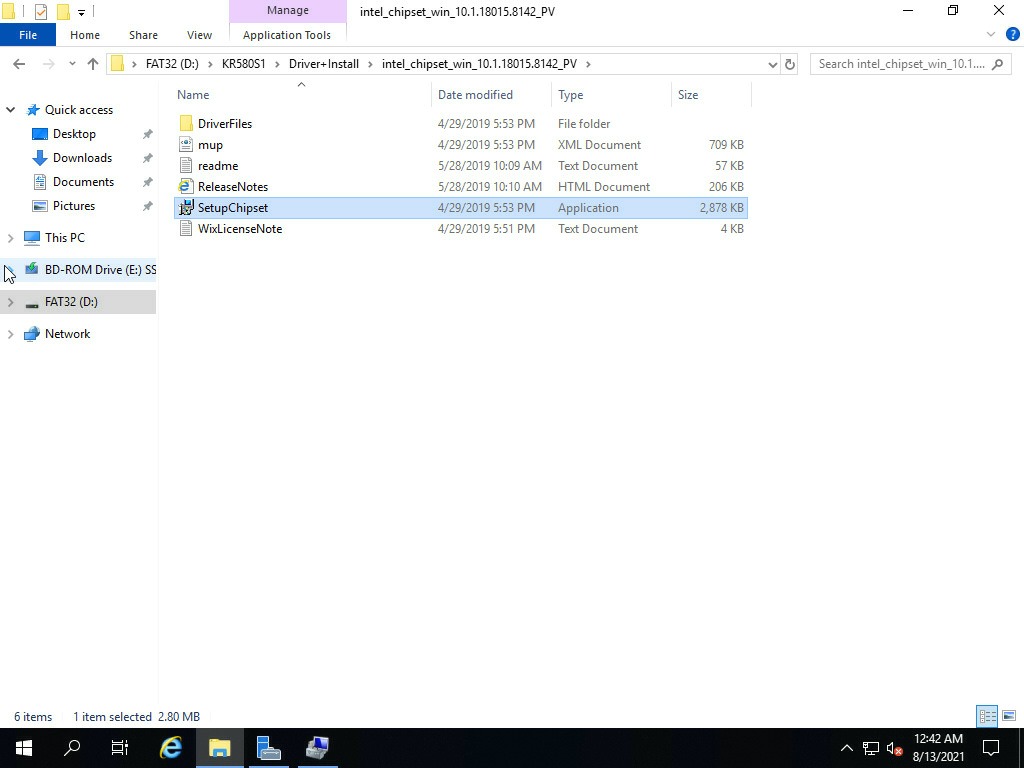1024x768 pixels.
Task: Select This PC in navigation pane
Action: click(x=64, y=238)
